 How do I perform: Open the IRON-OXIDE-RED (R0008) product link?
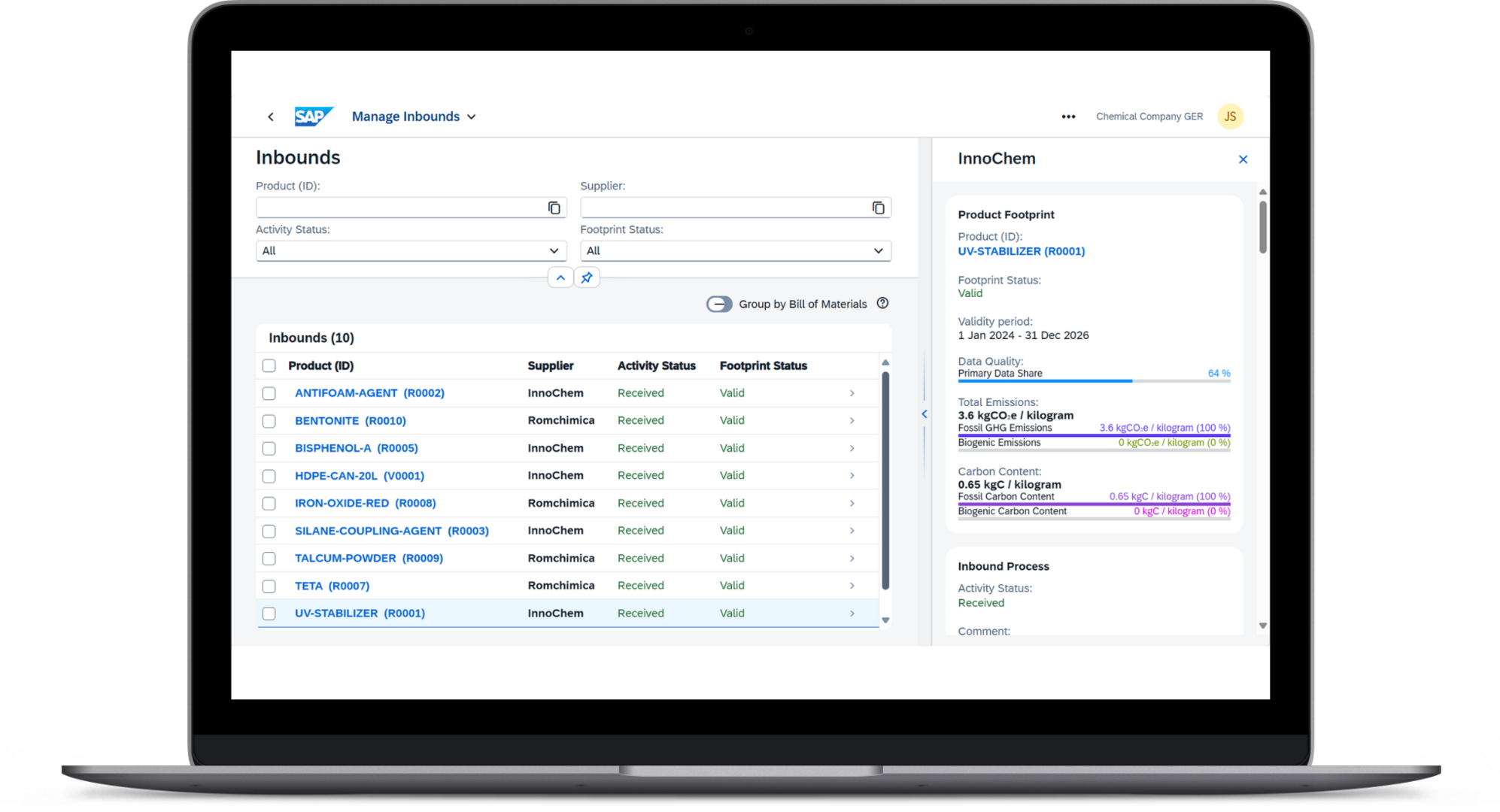coord(366,503)
